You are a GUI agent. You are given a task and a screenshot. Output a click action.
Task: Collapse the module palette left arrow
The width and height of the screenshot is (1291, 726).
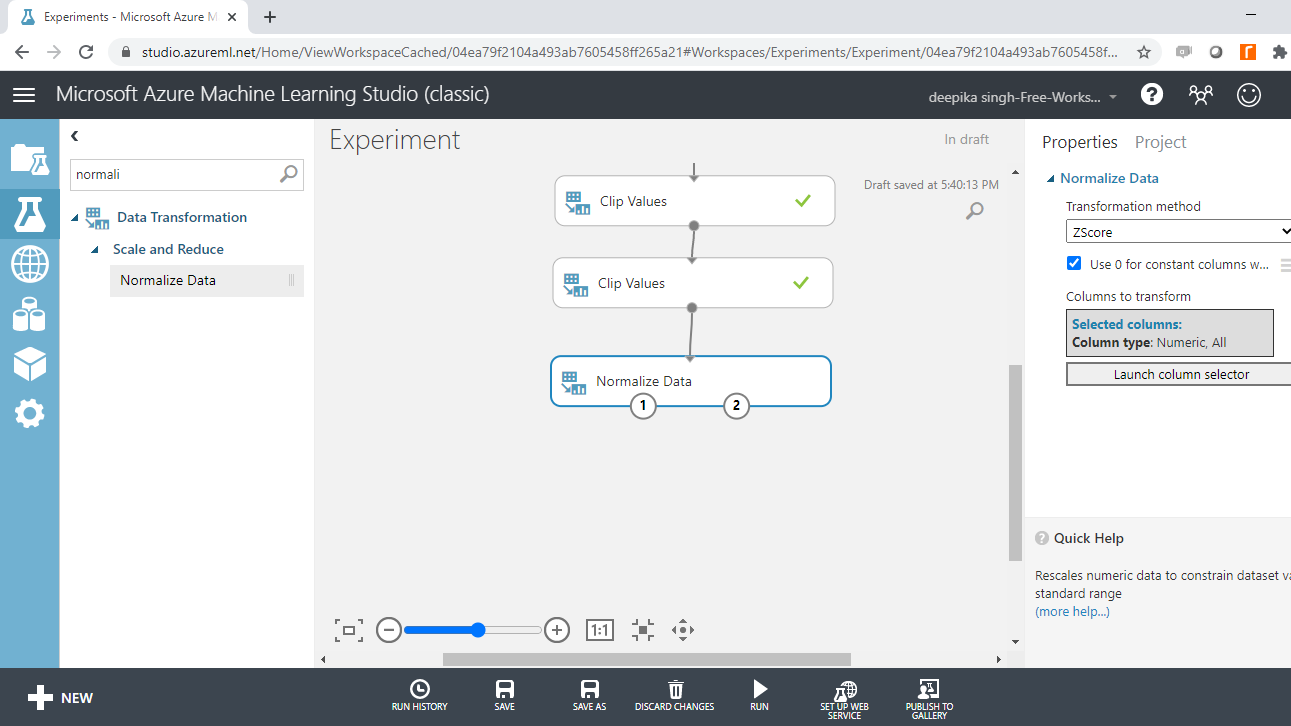point(74,136)
